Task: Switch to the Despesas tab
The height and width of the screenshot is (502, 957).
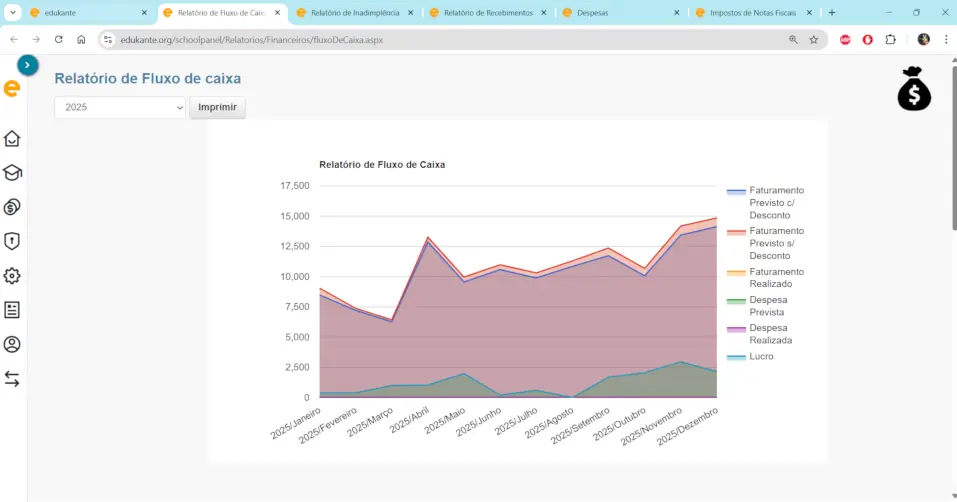Action: [x=593, y=13]
